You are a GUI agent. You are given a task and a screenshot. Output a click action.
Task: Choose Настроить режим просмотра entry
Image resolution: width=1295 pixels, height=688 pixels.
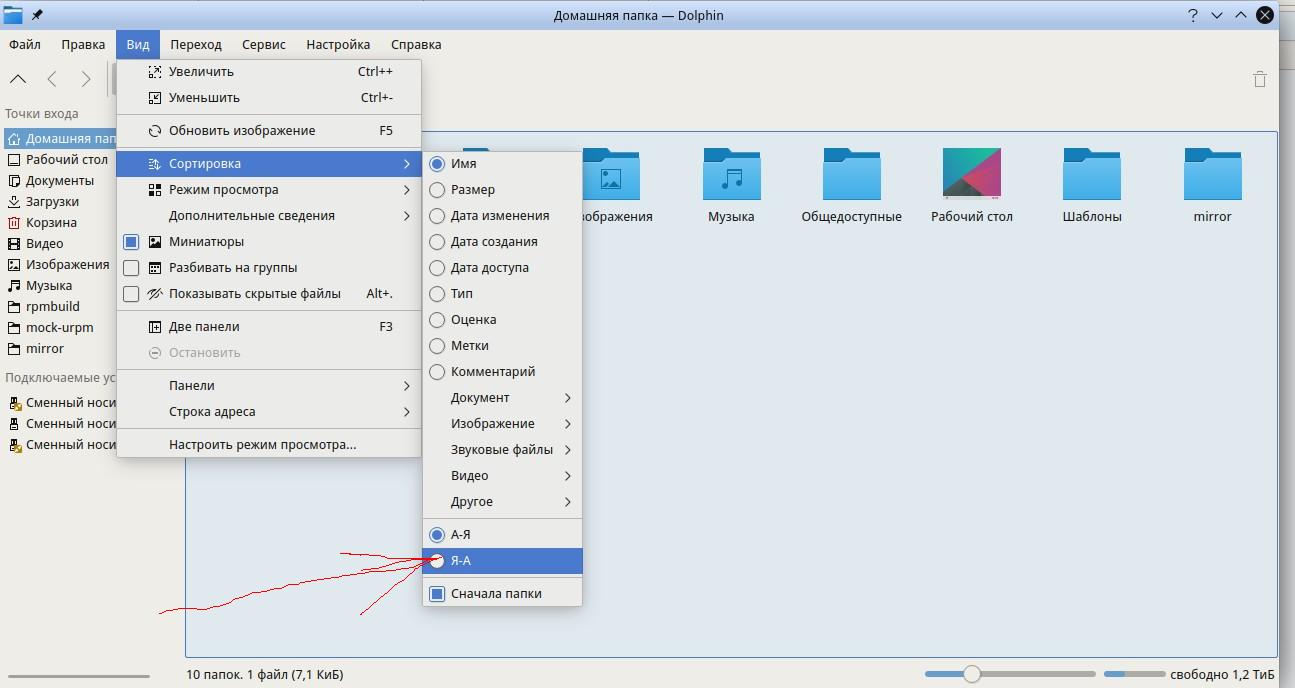coord(269,445)
